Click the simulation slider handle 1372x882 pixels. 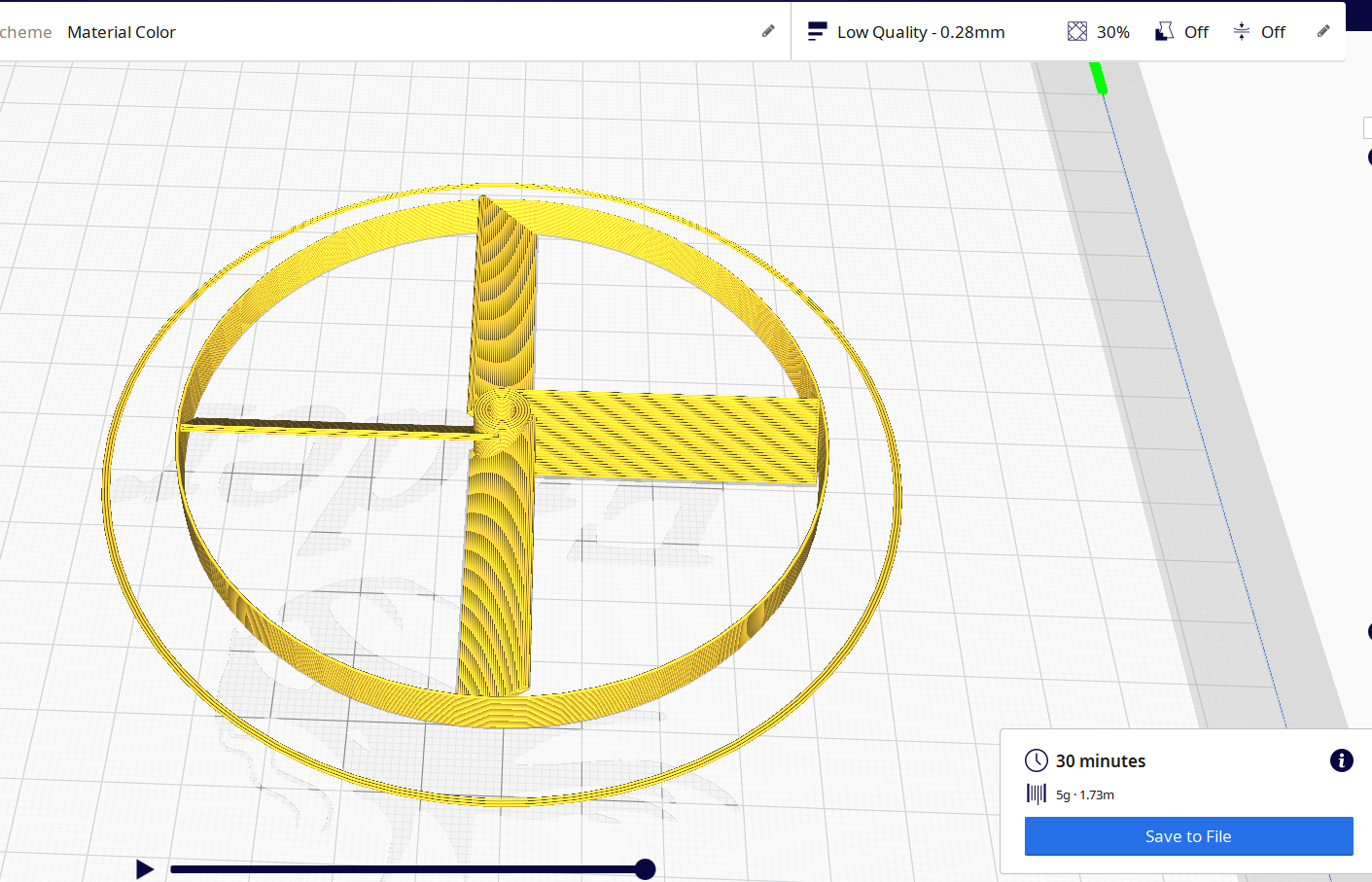click(x=645, y=869)
